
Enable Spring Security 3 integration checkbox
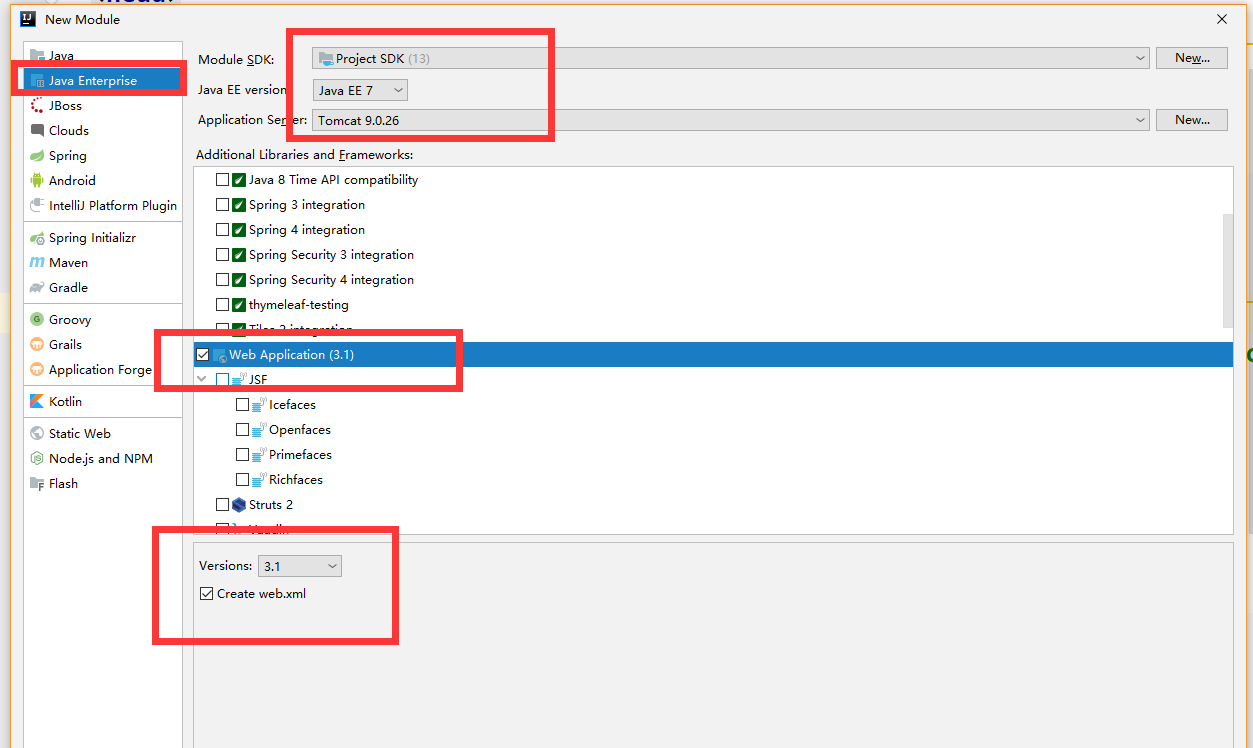click(x=222, y=255)
